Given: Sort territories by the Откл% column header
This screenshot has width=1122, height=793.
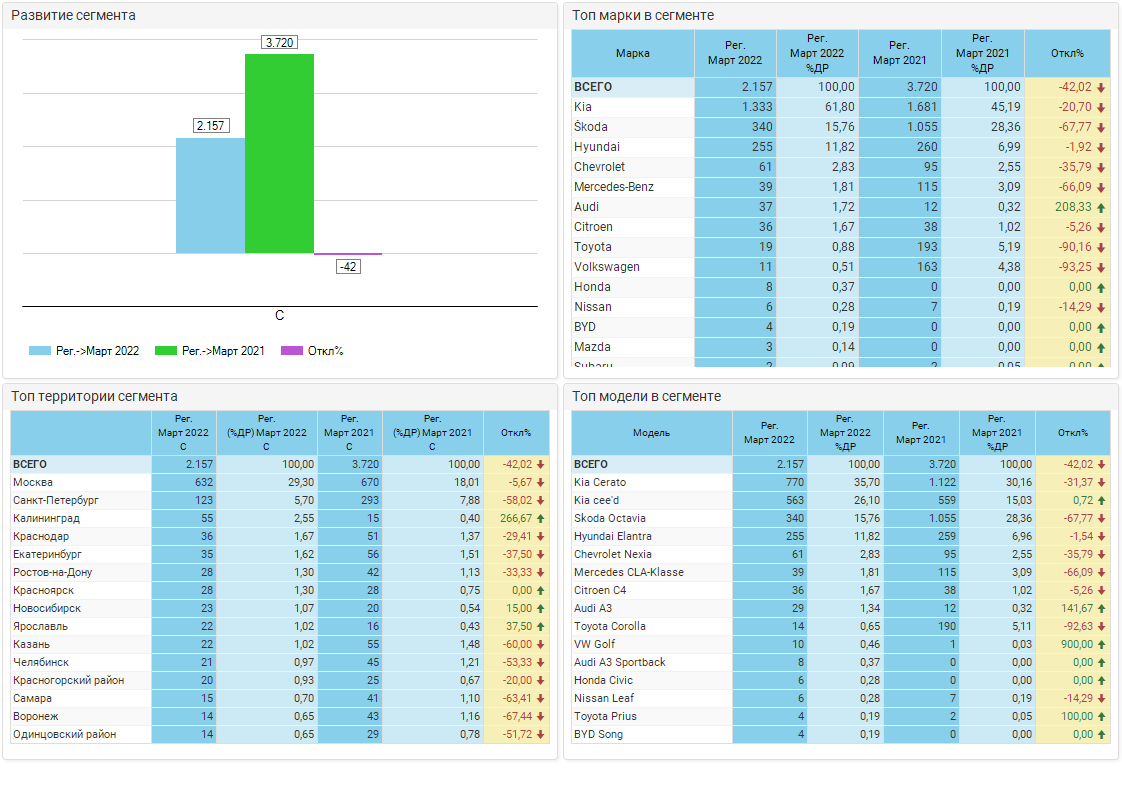Looking at the screenshot, I should [x=516, y=433].
